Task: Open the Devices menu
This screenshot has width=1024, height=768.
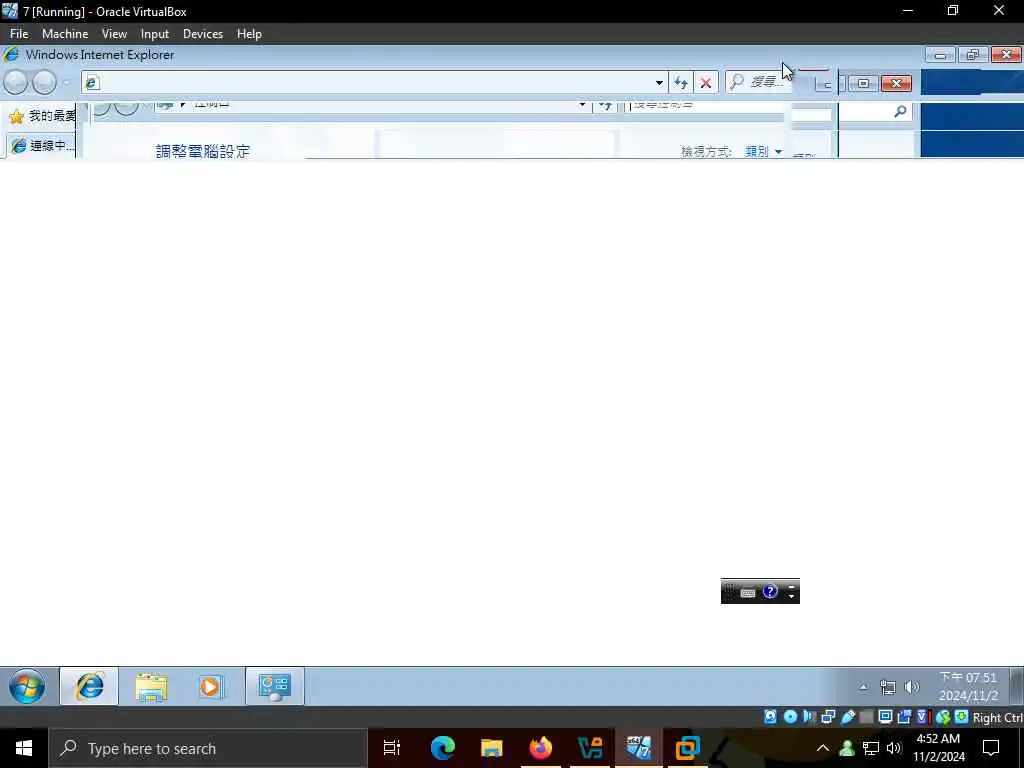Action: pyautogui.click(x=202, y=34)
